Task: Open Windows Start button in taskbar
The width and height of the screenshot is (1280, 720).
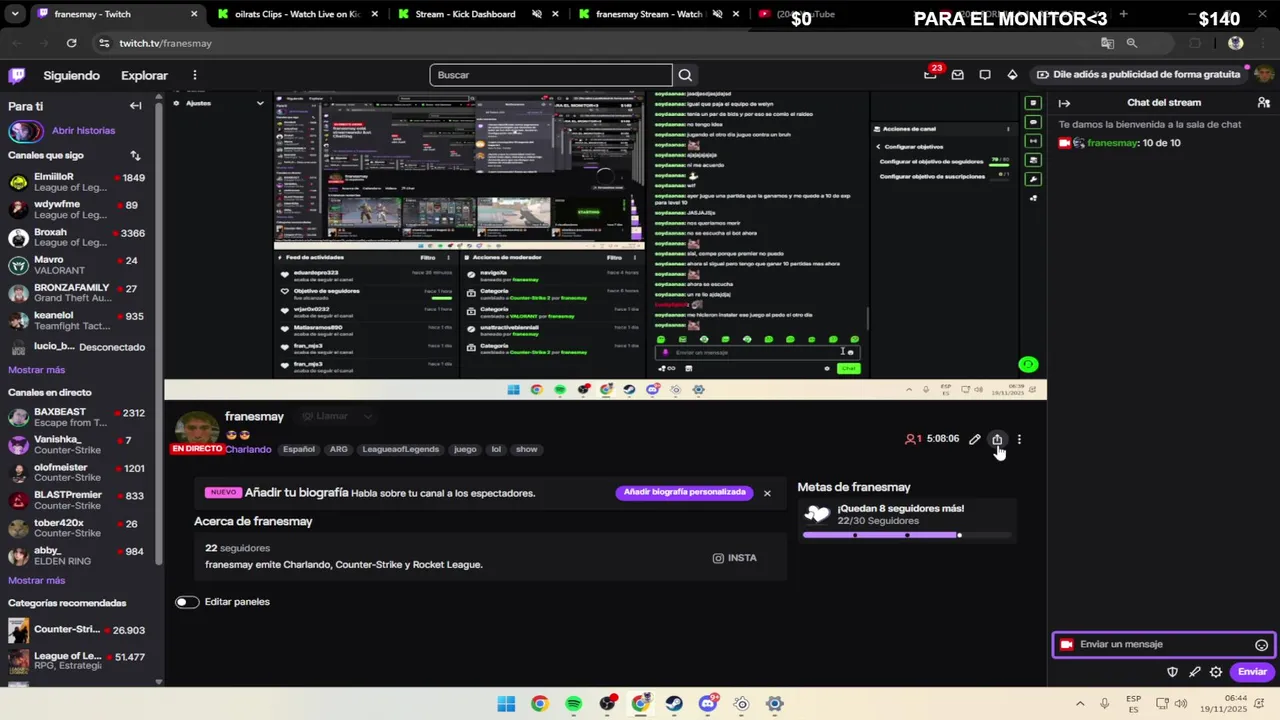Action: [x=506, y=704]
